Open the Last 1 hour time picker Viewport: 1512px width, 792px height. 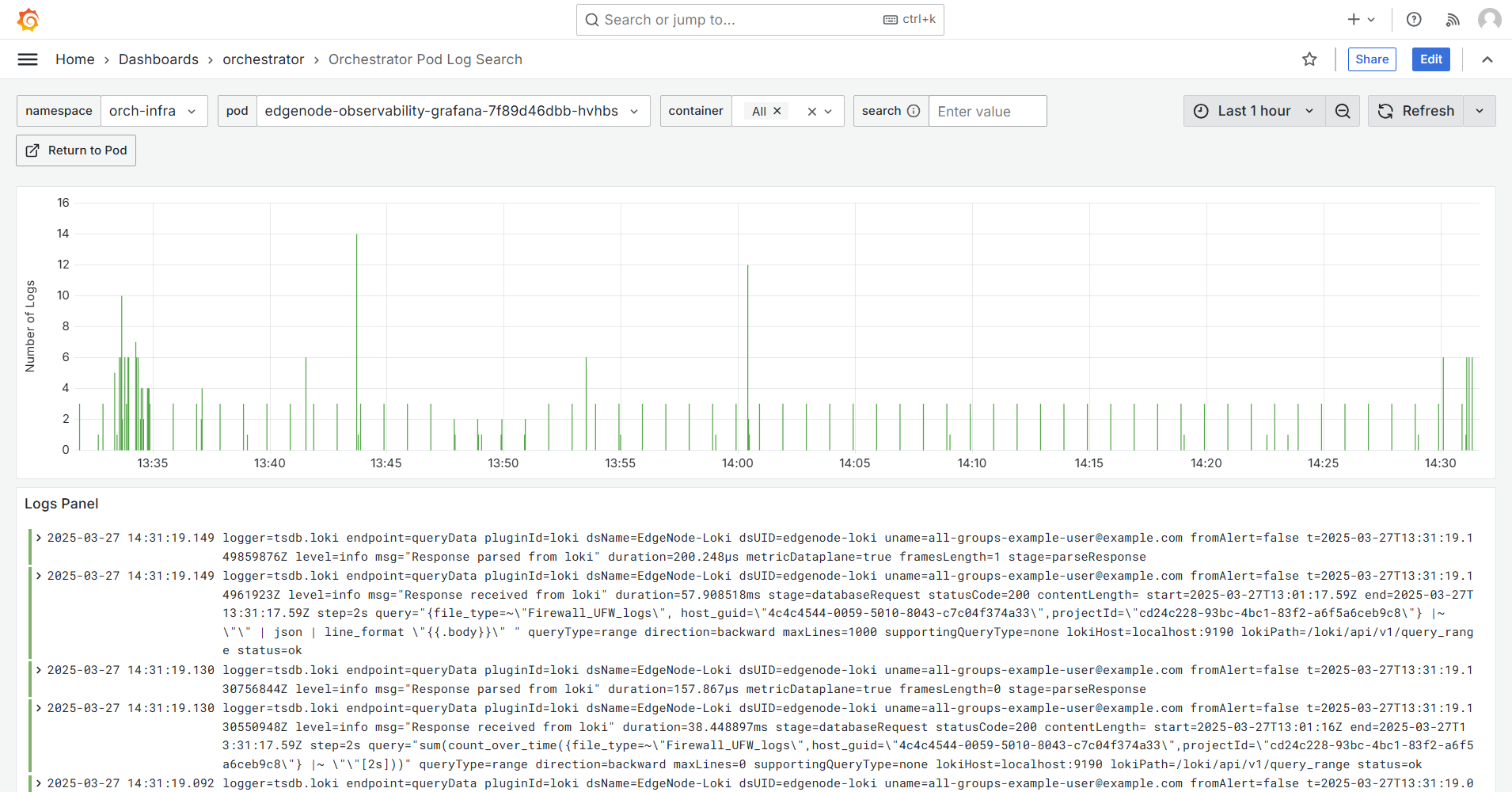(x=1254, y=111)
